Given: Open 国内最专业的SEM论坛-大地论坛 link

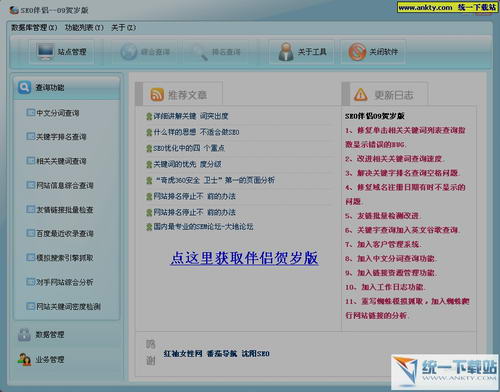Looking at the screenshot, I should [203, 227].
